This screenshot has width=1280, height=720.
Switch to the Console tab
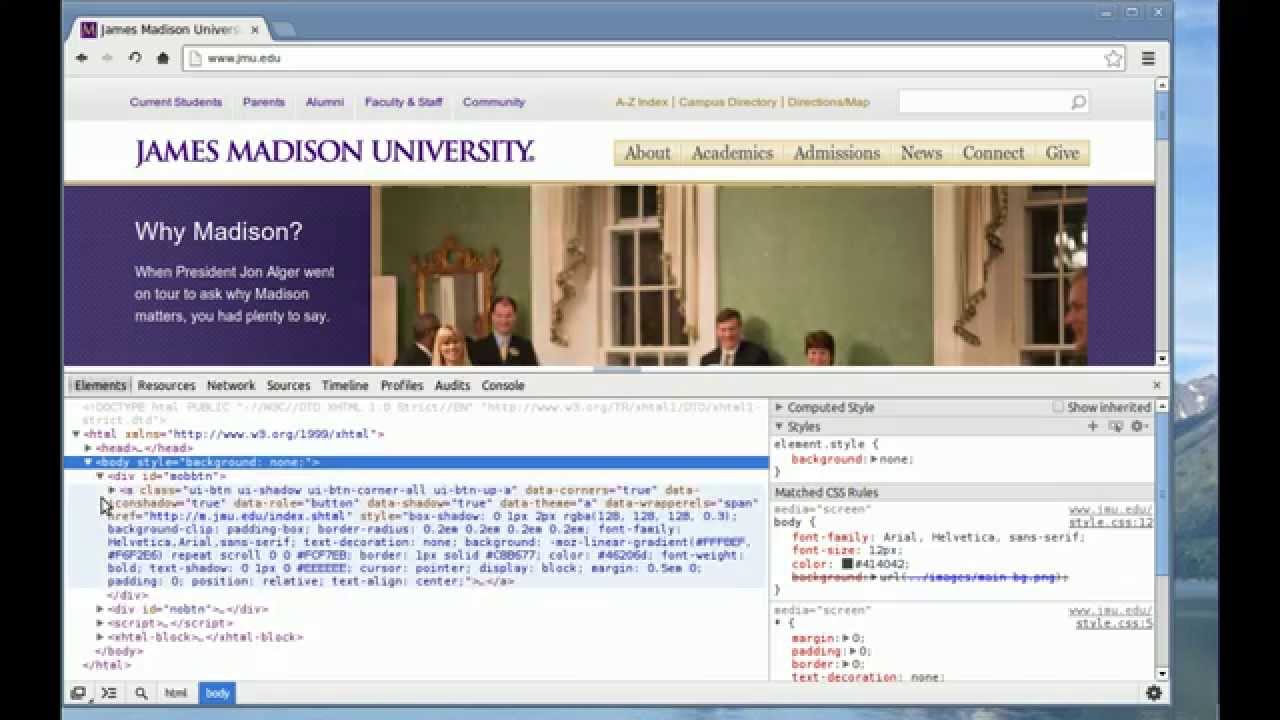click(x=503, y=385)
